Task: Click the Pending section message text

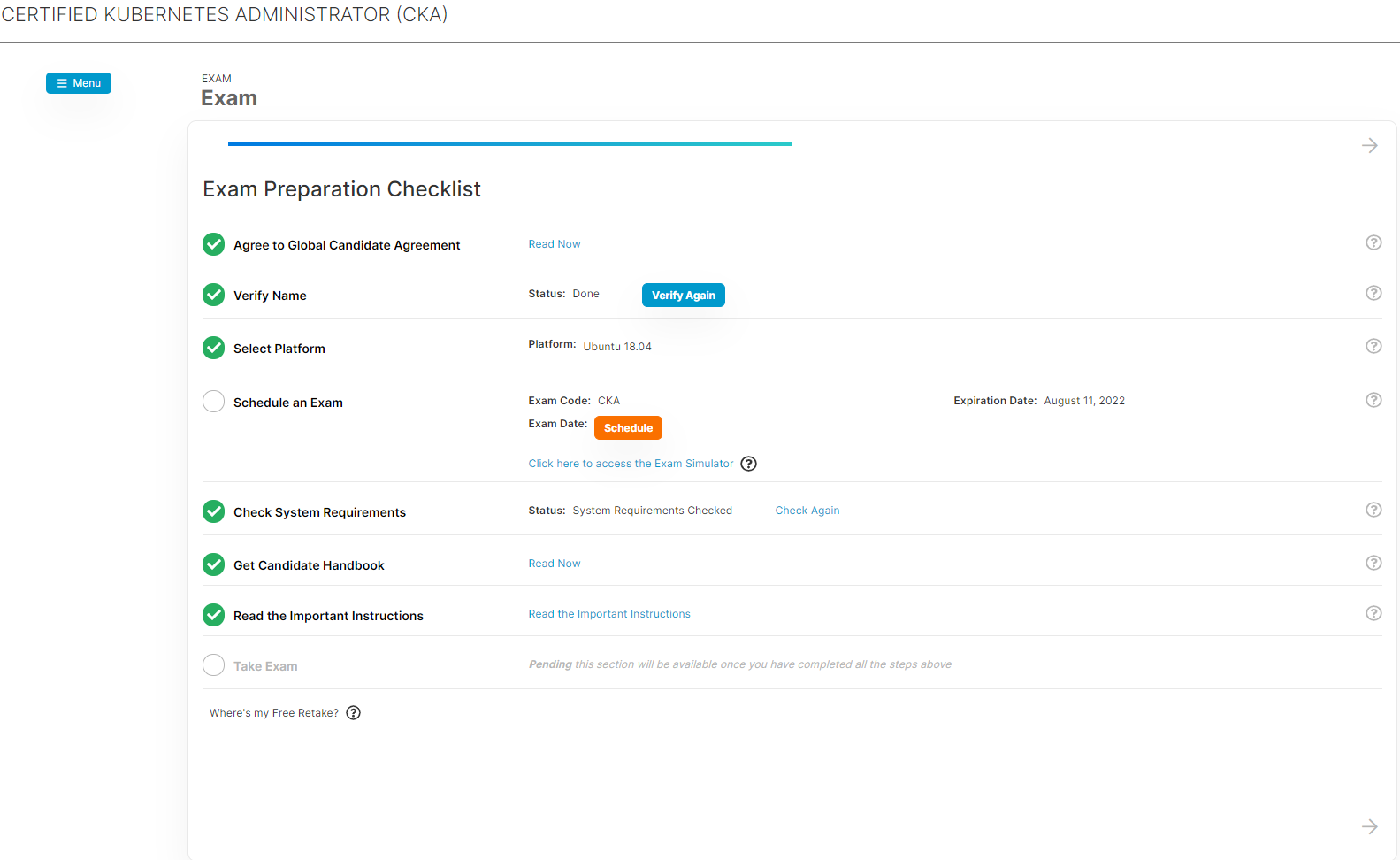Action: pos(740,664)
